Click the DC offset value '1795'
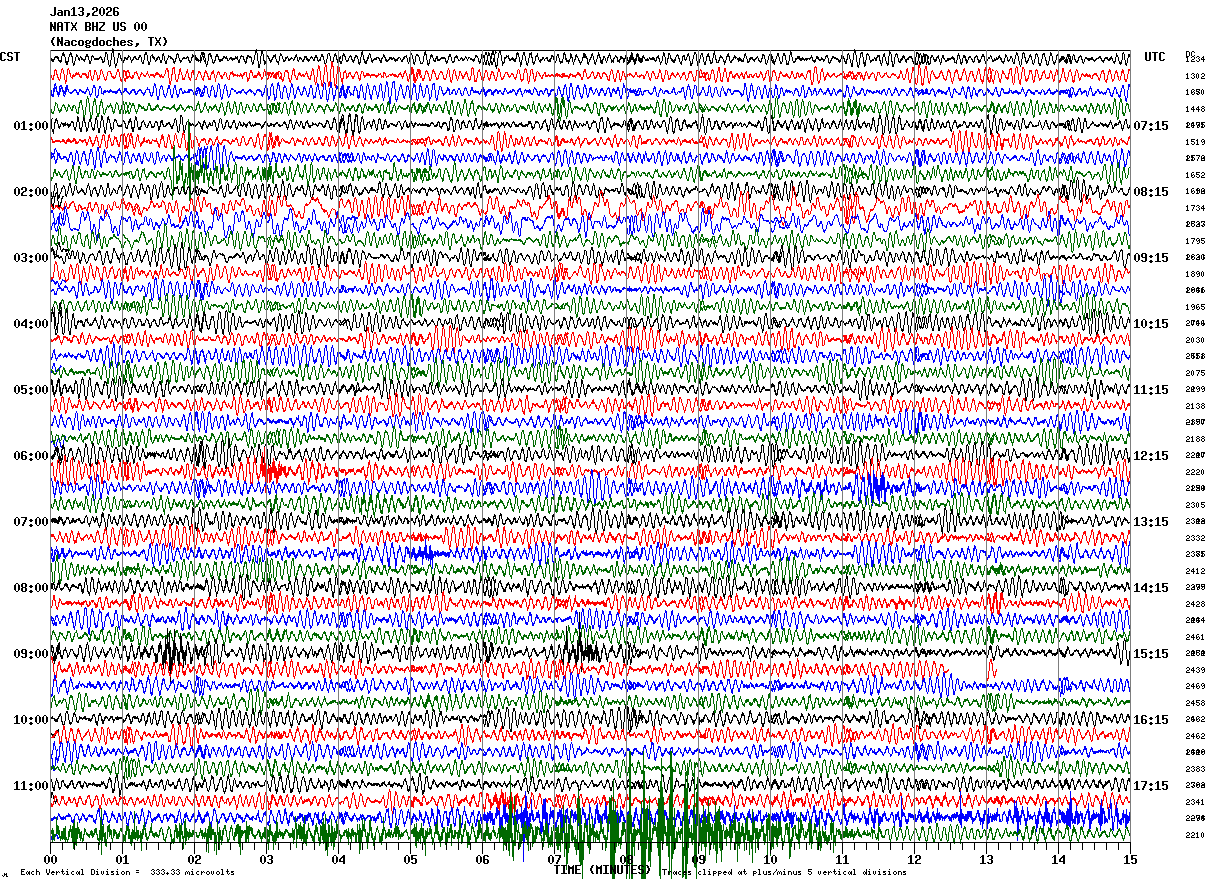Screen dimensions: 1210x886 pyautogui.click(x=1195, y=241)
